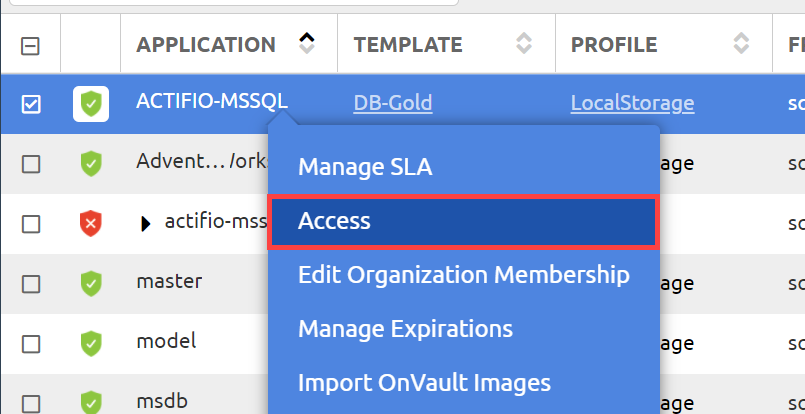Check the msdb row checkbox
The width and height of the screenshot is (805, 414).
[31, 403]
